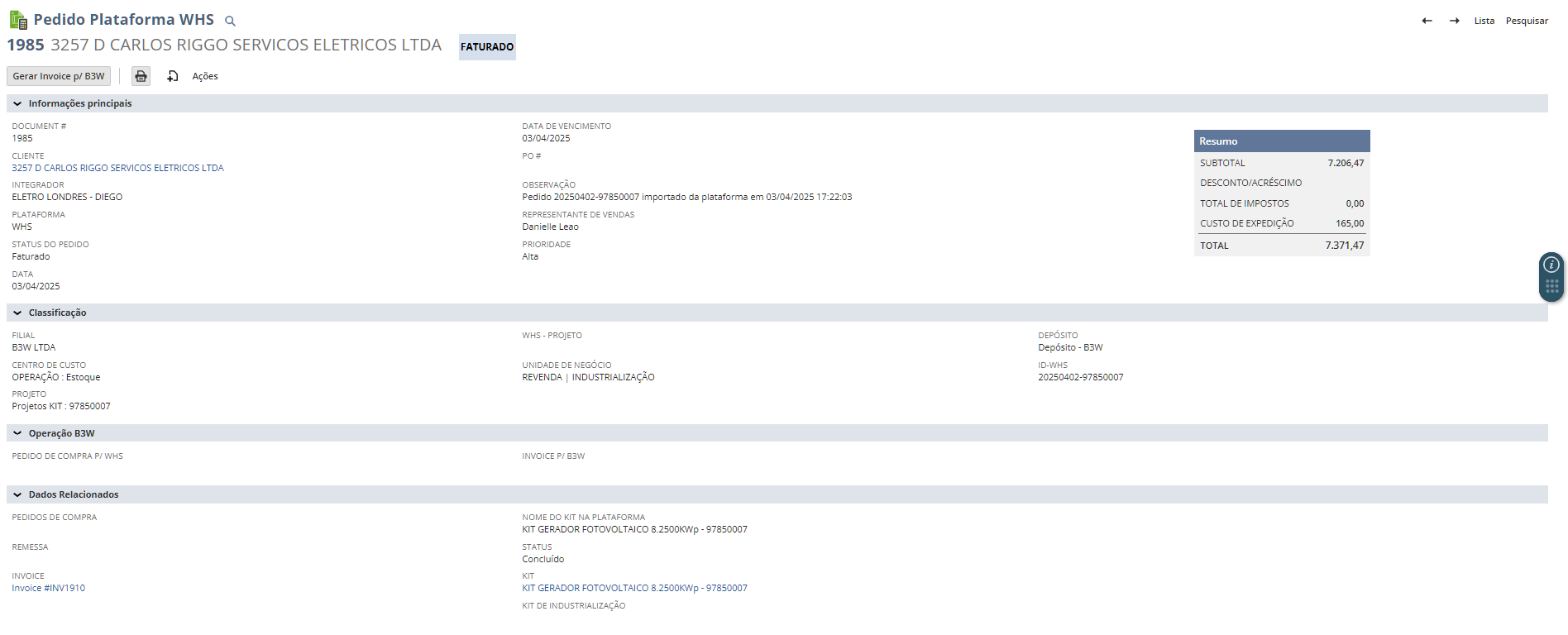Open the Invoice #INV1910 link
Image resolution: width=1568 pixels, height=635 pixels.
click(x=48, y=589)
